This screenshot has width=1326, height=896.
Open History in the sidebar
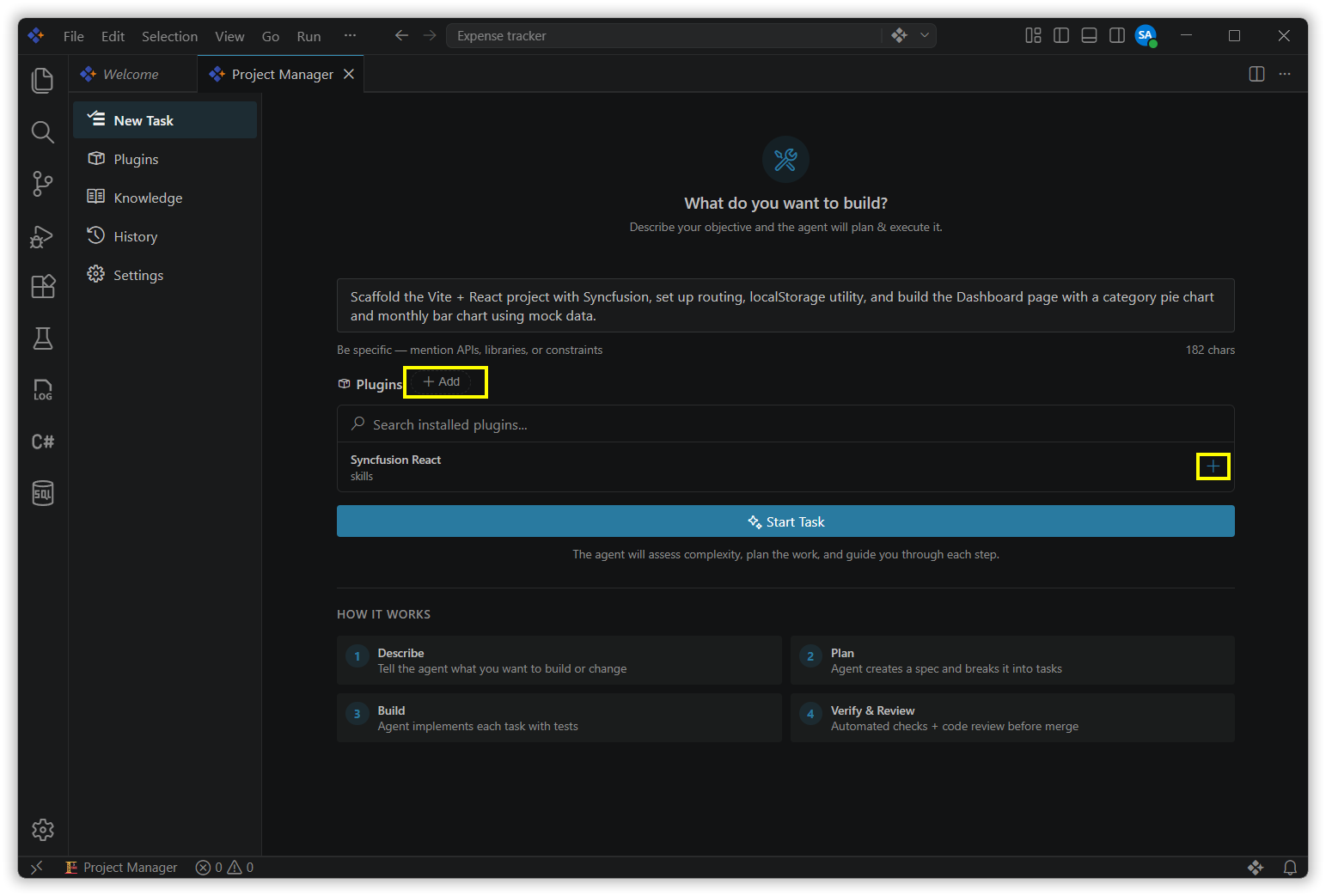165,236
